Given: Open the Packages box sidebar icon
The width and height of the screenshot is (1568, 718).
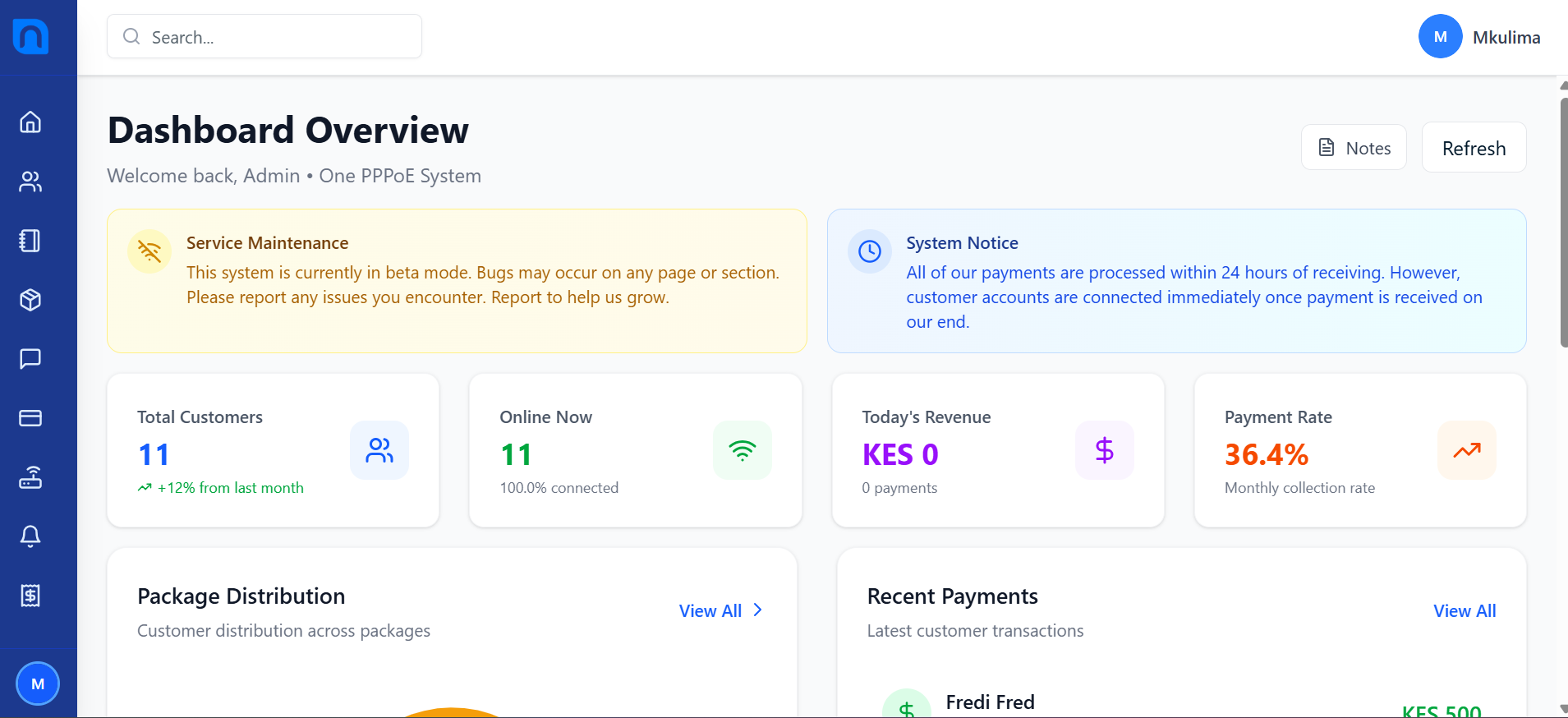Looking at the screenshot, I should (x=30, y=300).
